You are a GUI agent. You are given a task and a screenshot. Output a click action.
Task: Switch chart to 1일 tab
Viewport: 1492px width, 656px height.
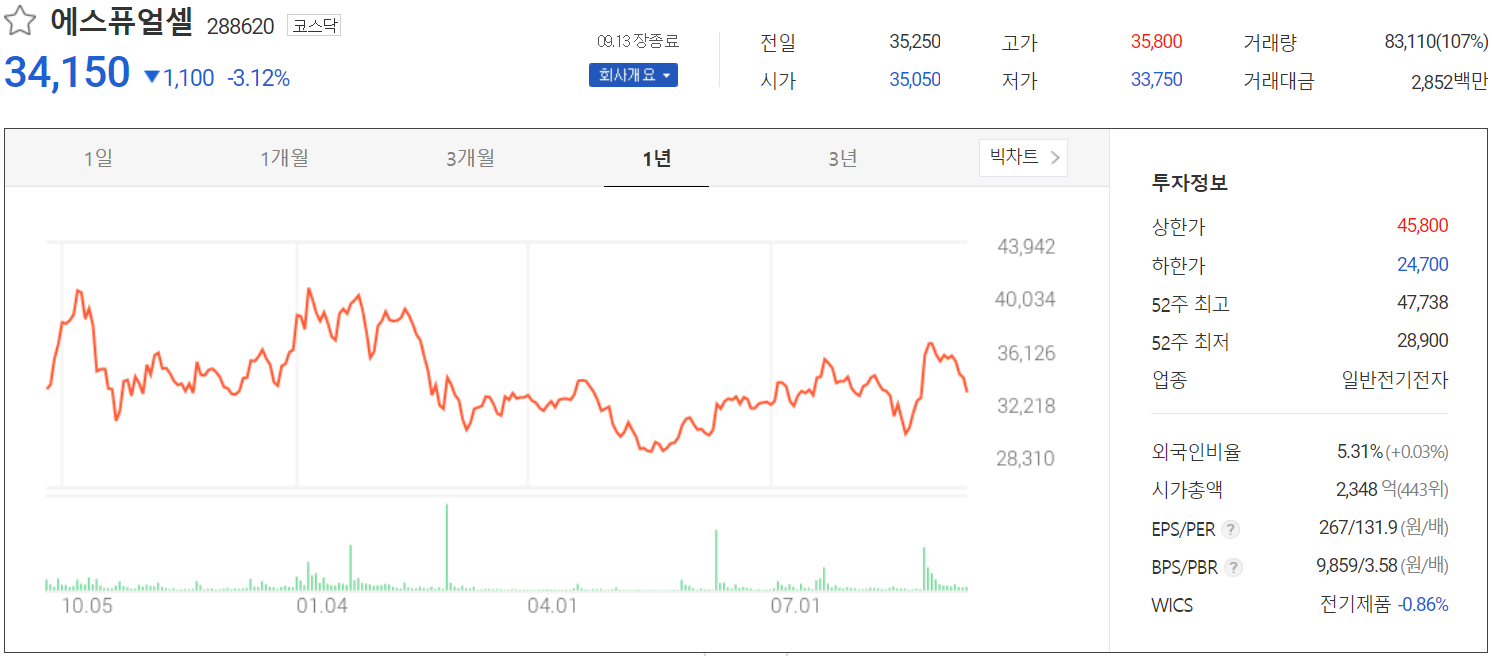coord(98,158)
